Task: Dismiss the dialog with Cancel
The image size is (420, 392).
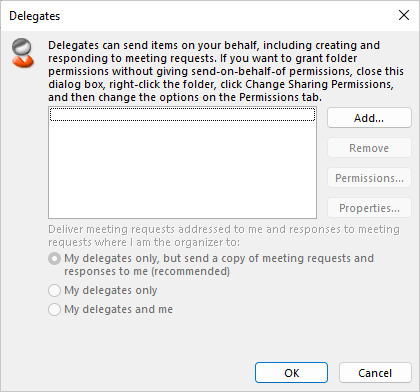Action: [375, 373]
